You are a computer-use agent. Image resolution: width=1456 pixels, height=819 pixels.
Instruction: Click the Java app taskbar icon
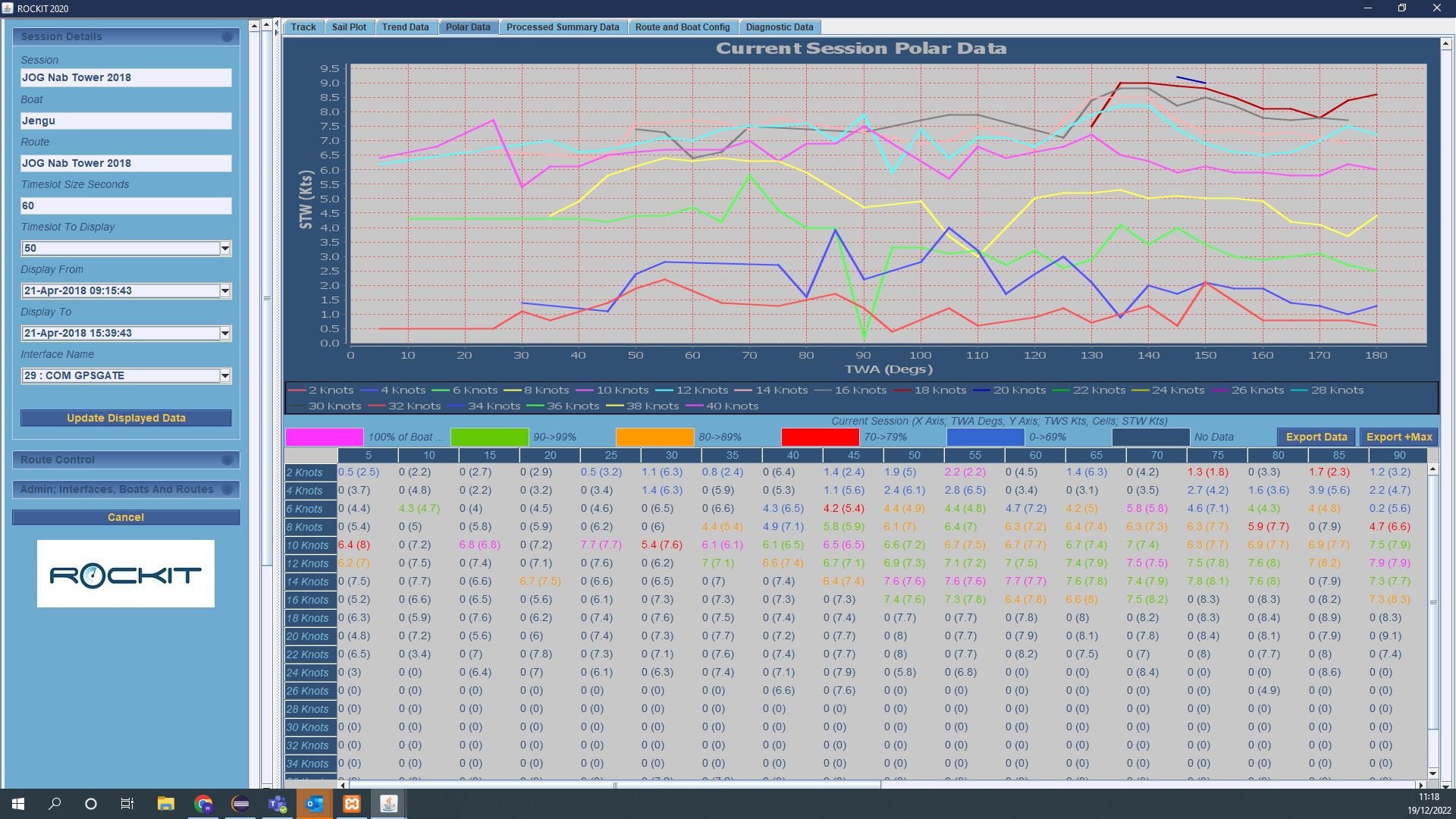[389, 804]
